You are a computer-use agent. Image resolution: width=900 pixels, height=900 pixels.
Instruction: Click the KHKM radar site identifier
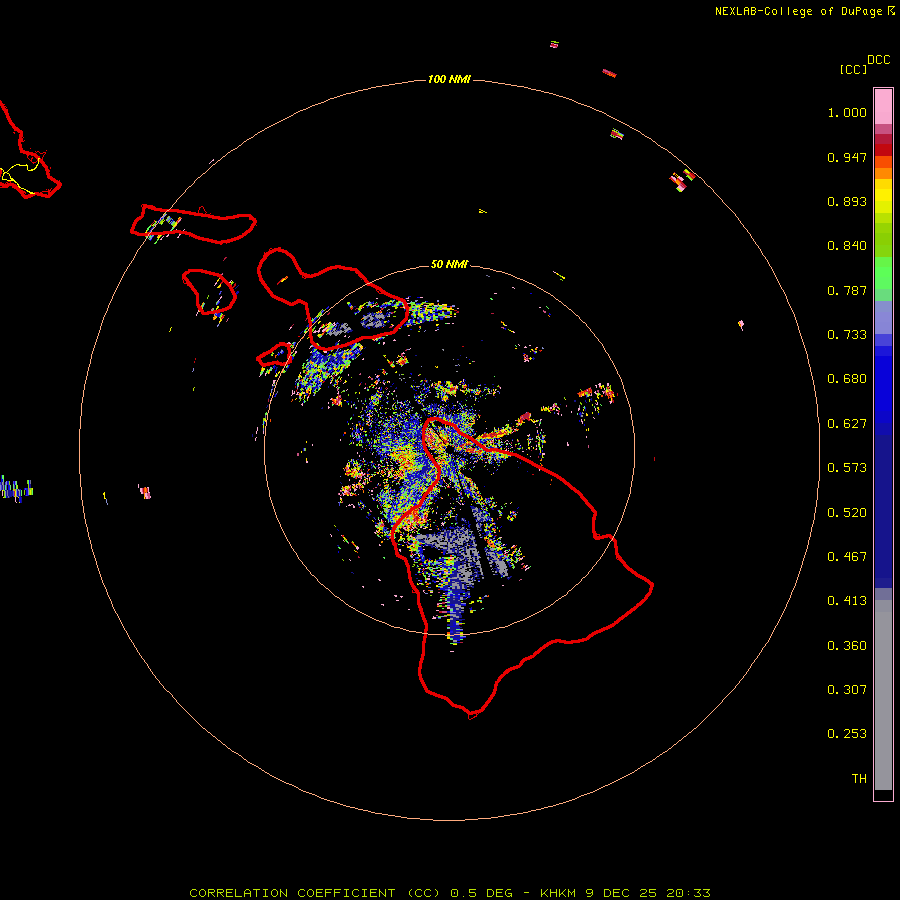(558, 893)
